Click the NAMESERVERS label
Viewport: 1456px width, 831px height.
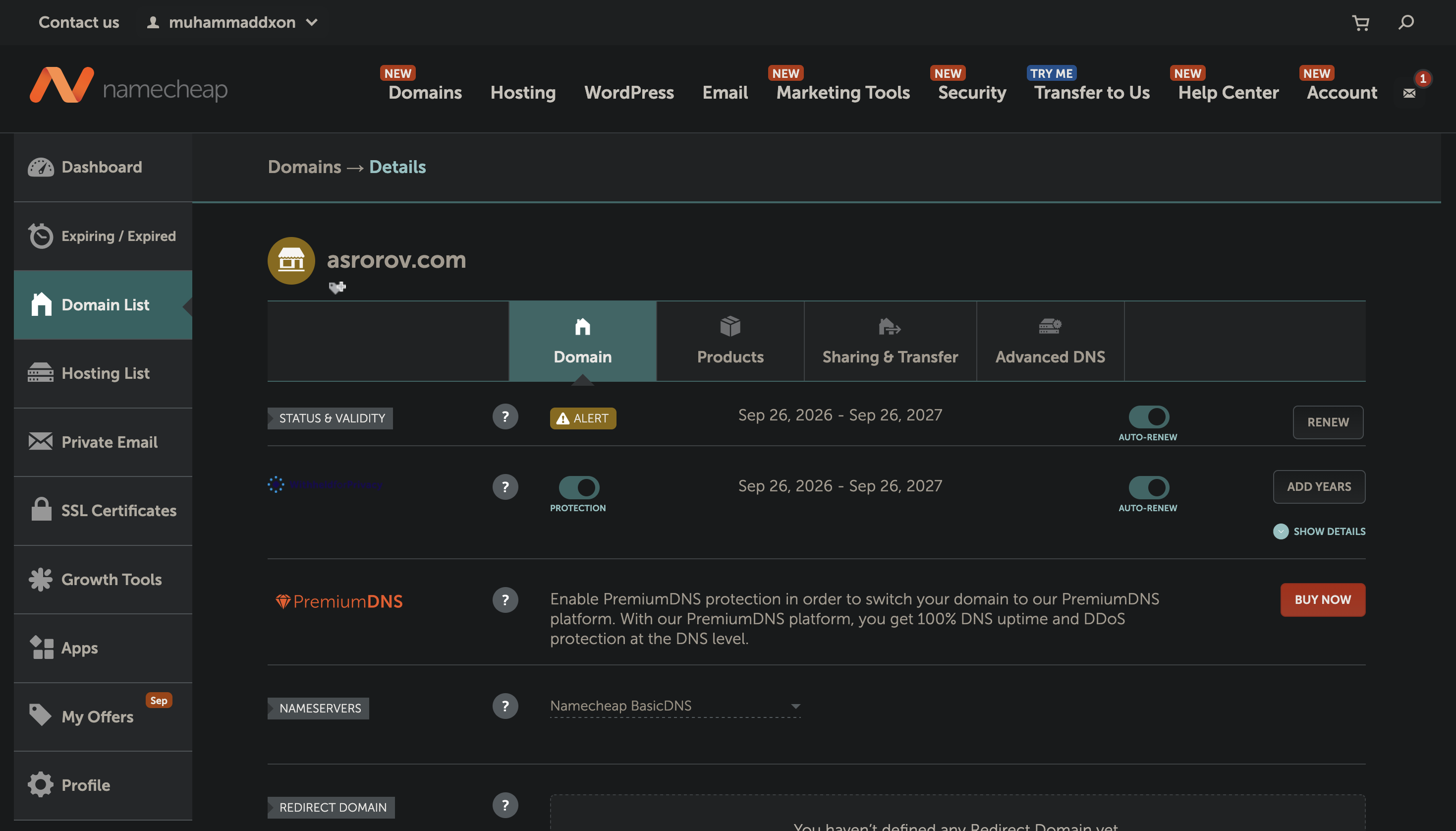point(318,709)
